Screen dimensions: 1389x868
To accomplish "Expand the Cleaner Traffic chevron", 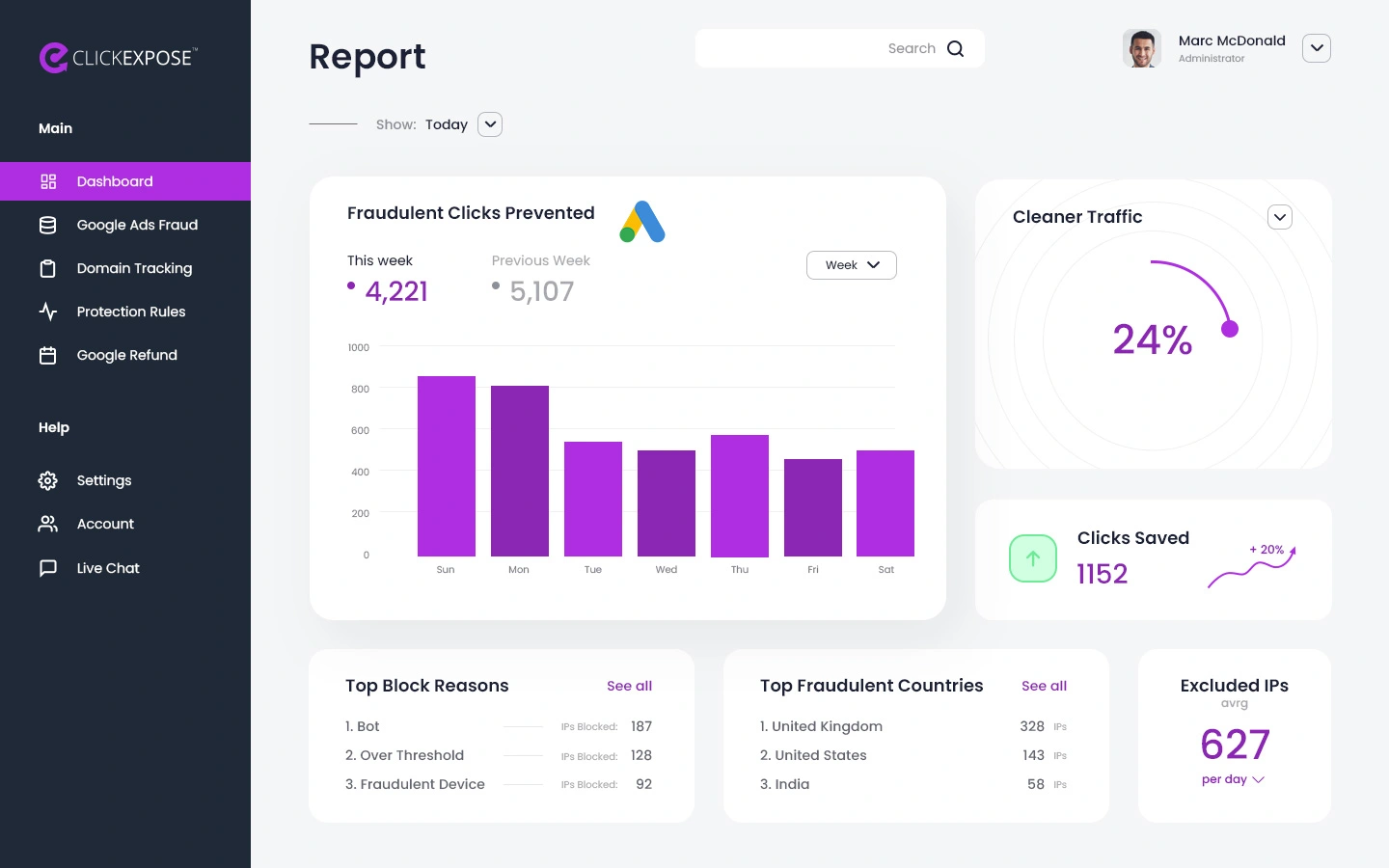I will pos(1280,217).
